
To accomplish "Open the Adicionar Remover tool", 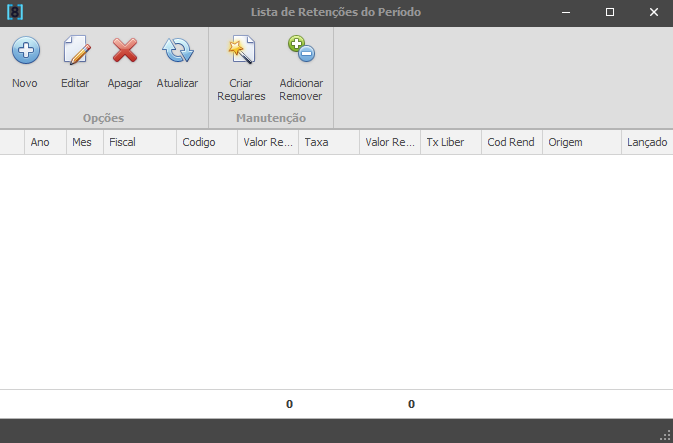I will tap(301, 51).
